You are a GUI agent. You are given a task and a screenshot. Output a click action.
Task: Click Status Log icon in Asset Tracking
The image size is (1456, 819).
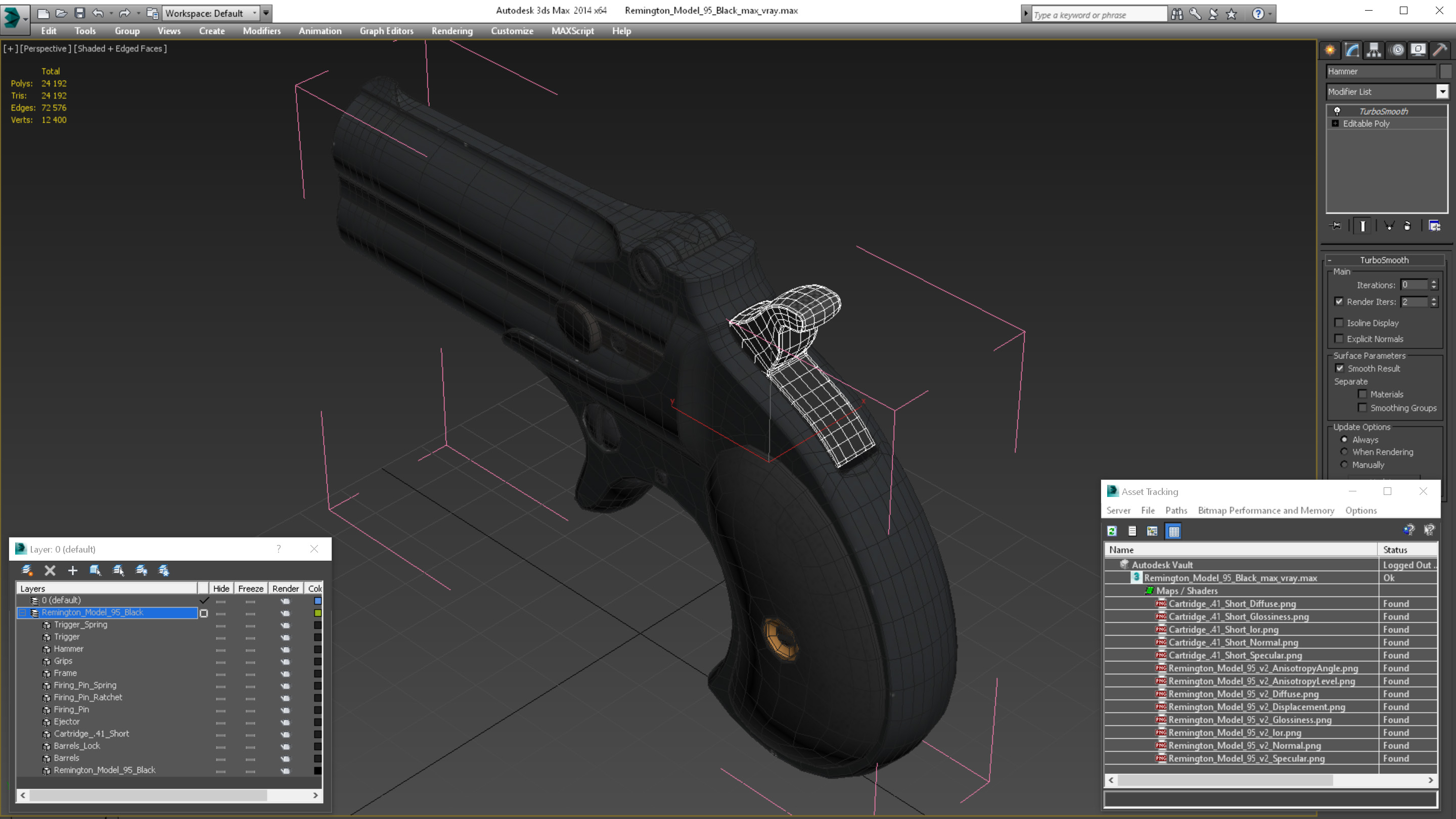pos(1132,531)
